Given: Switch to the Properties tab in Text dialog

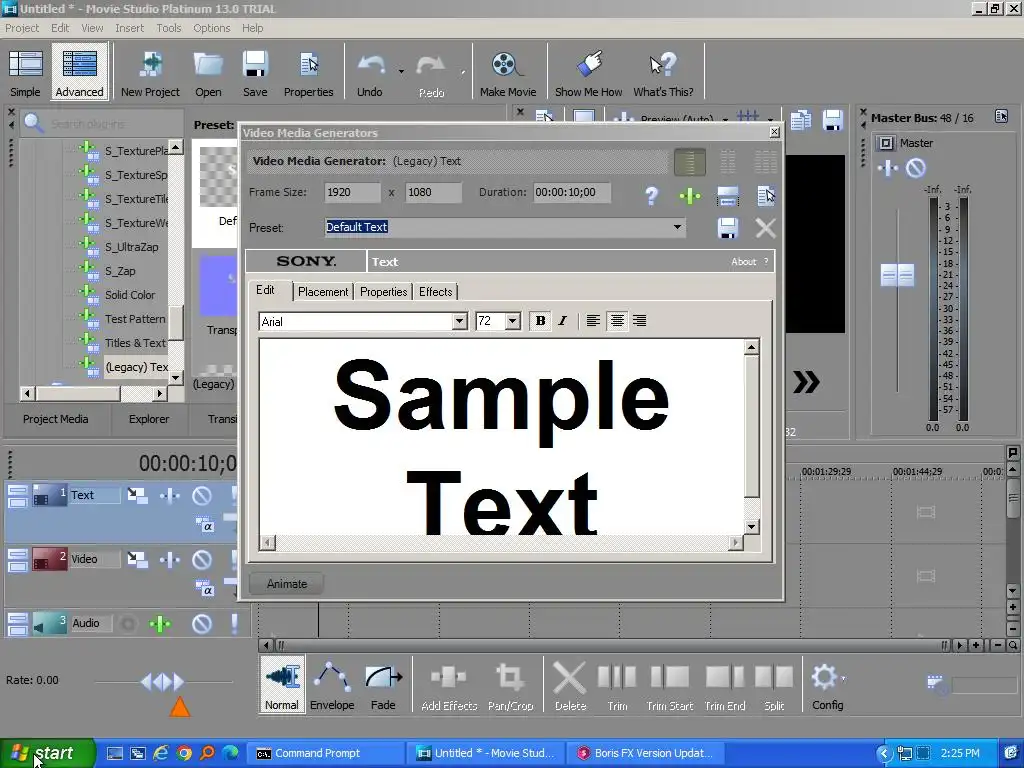Looking at the screenshot, I should pyautogui.click(x=383, y=292).
